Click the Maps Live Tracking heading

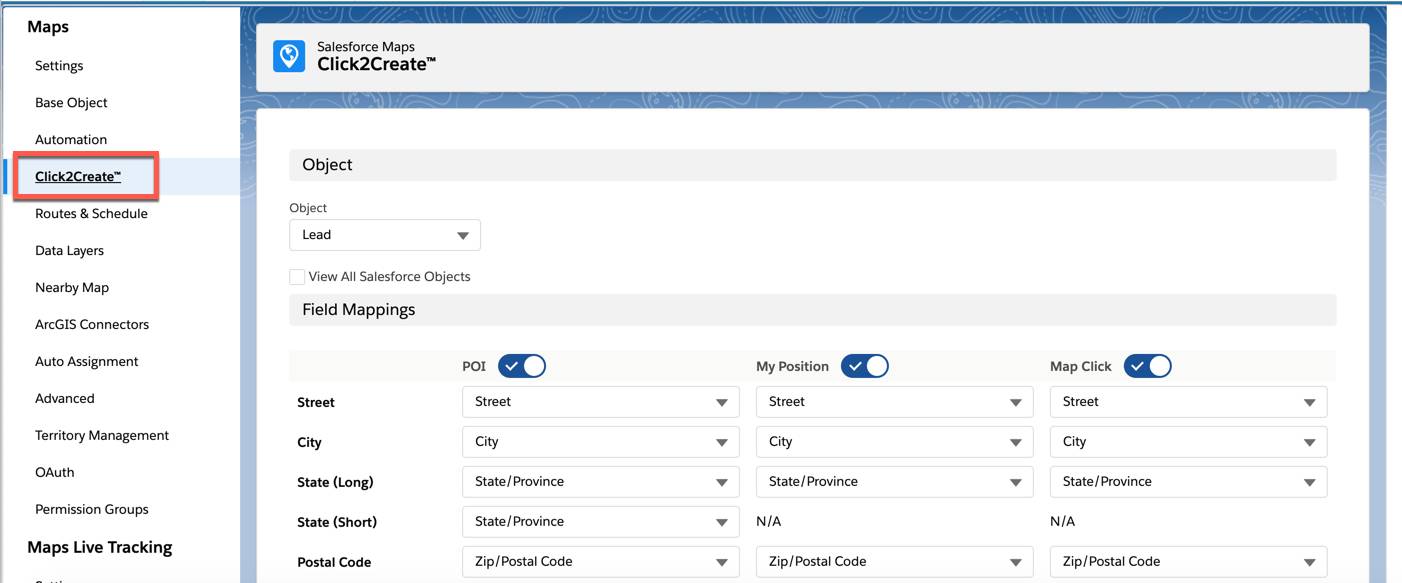100,547
